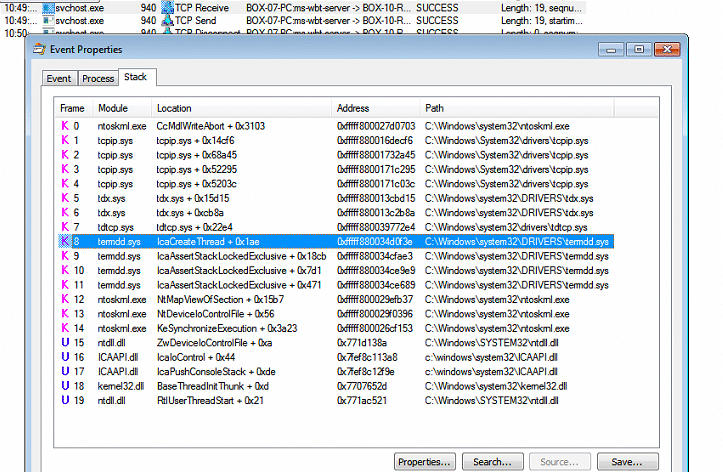Click the K icon for frame 0
This screenshot has height=472, width=723.
pyautogui.click(x=64, y=127)
